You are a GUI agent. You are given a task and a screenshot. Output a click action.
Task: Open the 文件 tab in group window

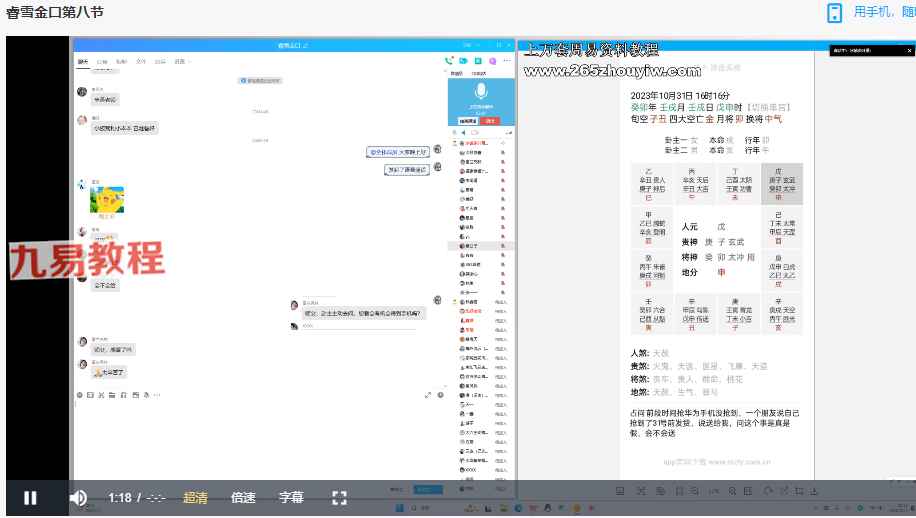tap(141, 61)
